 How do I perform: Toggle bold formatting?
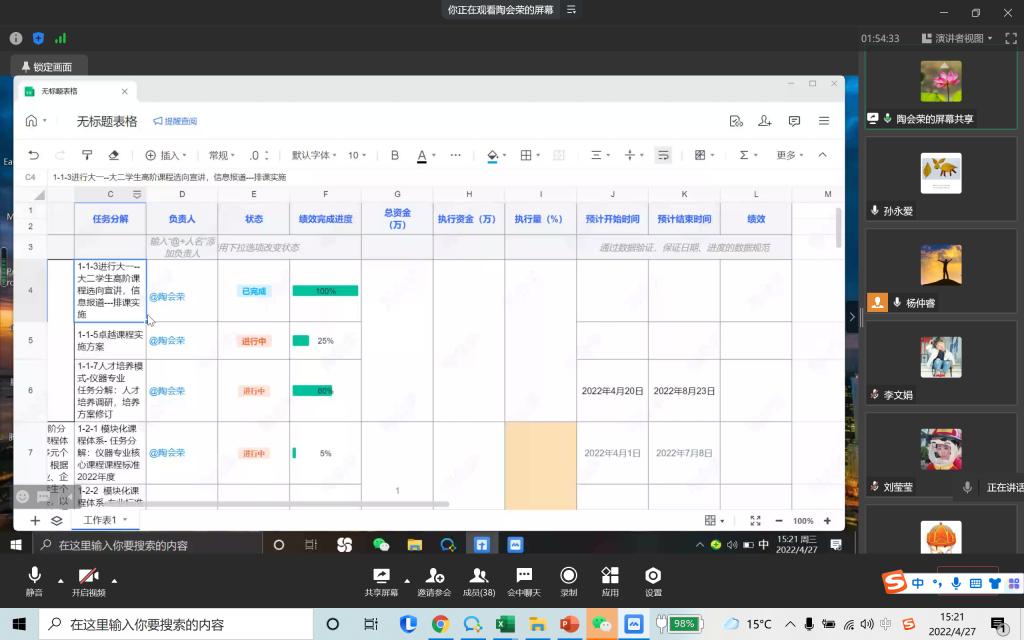tap(395, 155)
